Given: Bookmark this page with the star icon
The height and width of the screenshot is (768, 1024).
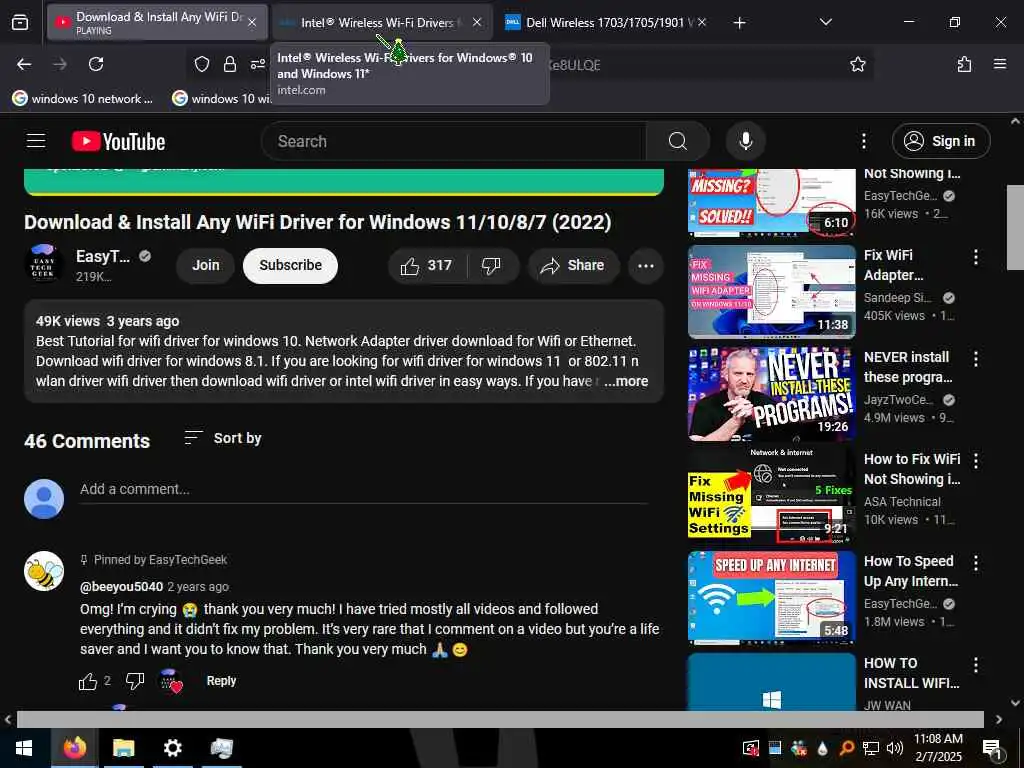Looking at the screenshot, I should pyautogui.click(x=857, y=64).
